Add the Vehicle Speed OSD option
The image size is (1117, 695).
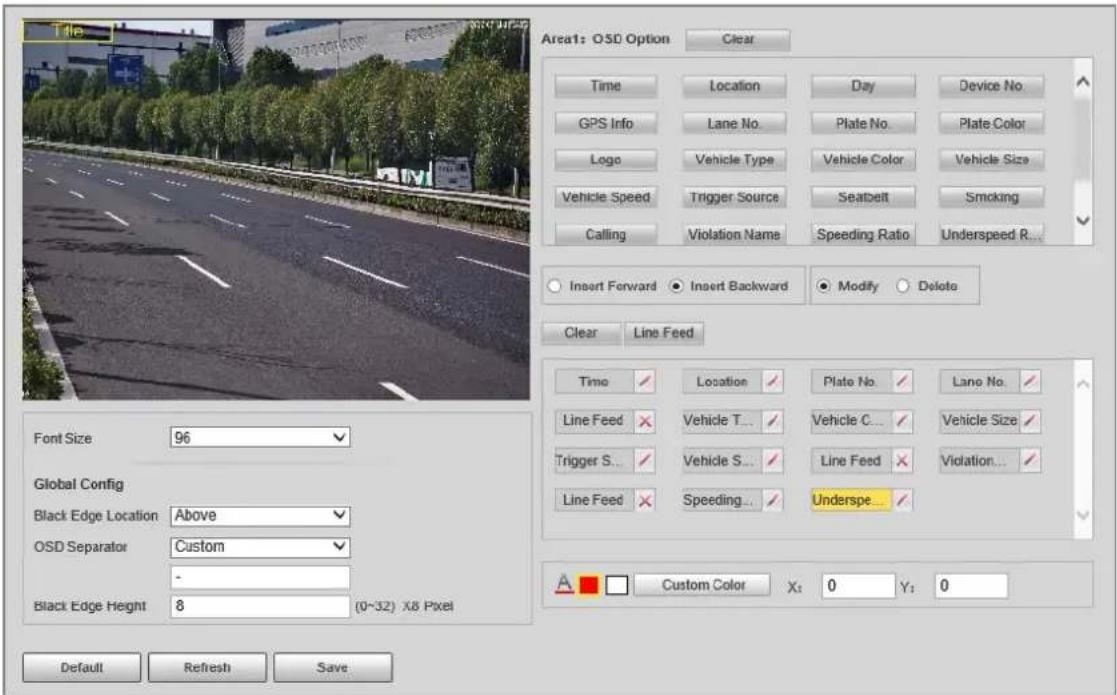click(606, 197)
